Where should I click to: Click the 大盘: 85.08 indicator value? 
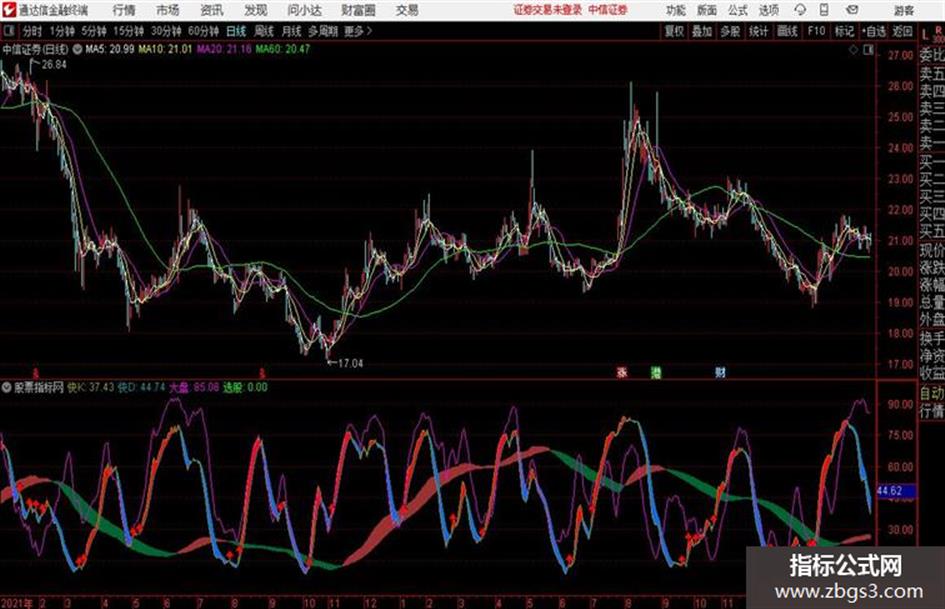194,387
